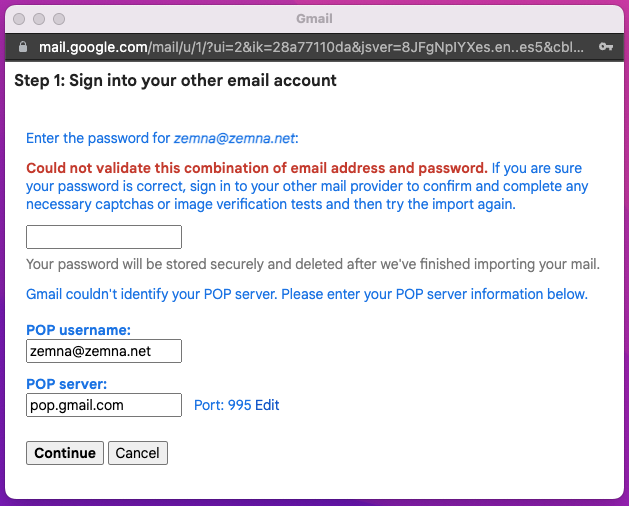Screen dimensions: 629x506
Task: Click into the POP username text box
Action: [x=104, y=351]
